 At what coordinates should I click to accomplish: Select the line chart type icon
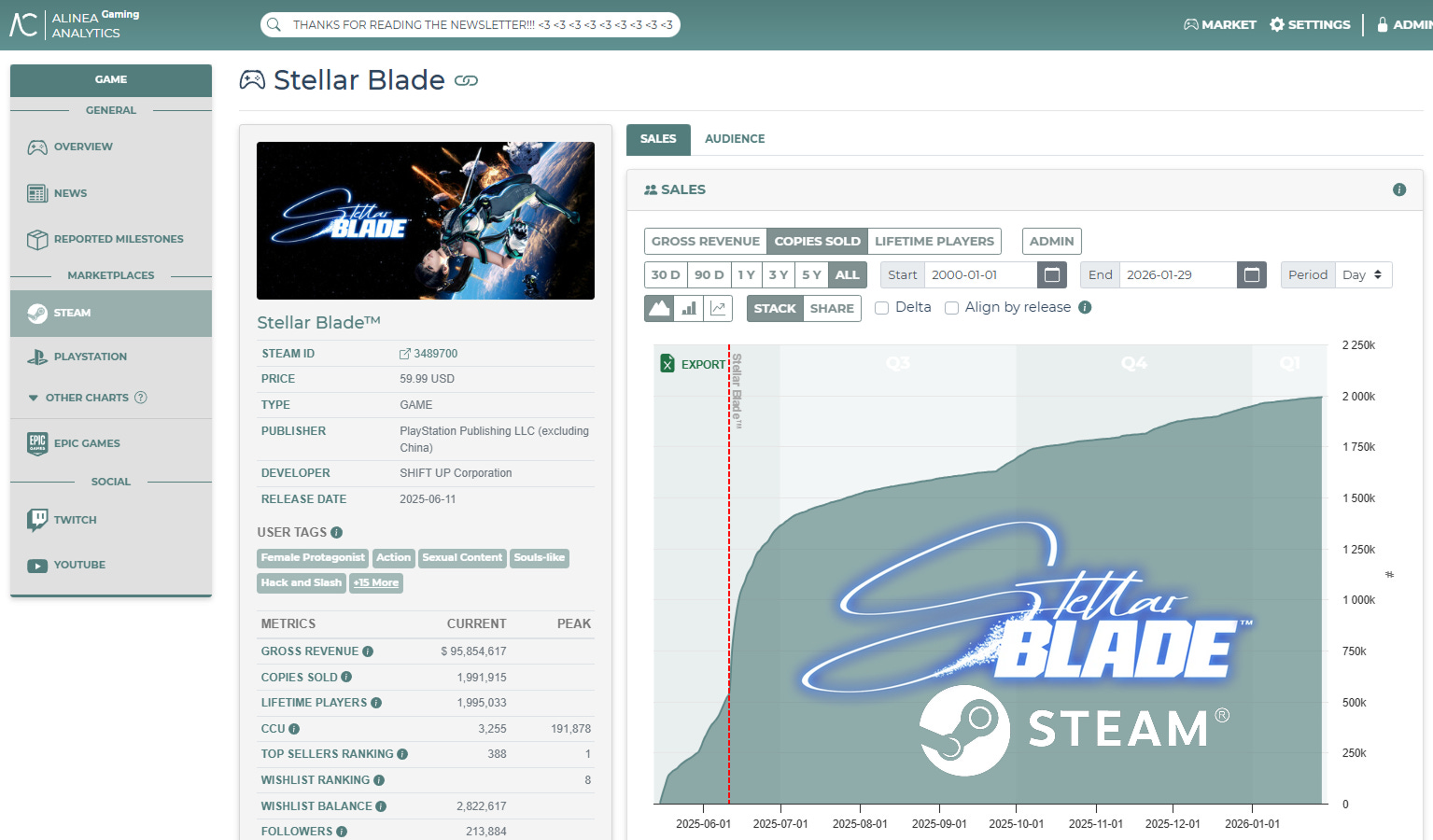(718, 308)
